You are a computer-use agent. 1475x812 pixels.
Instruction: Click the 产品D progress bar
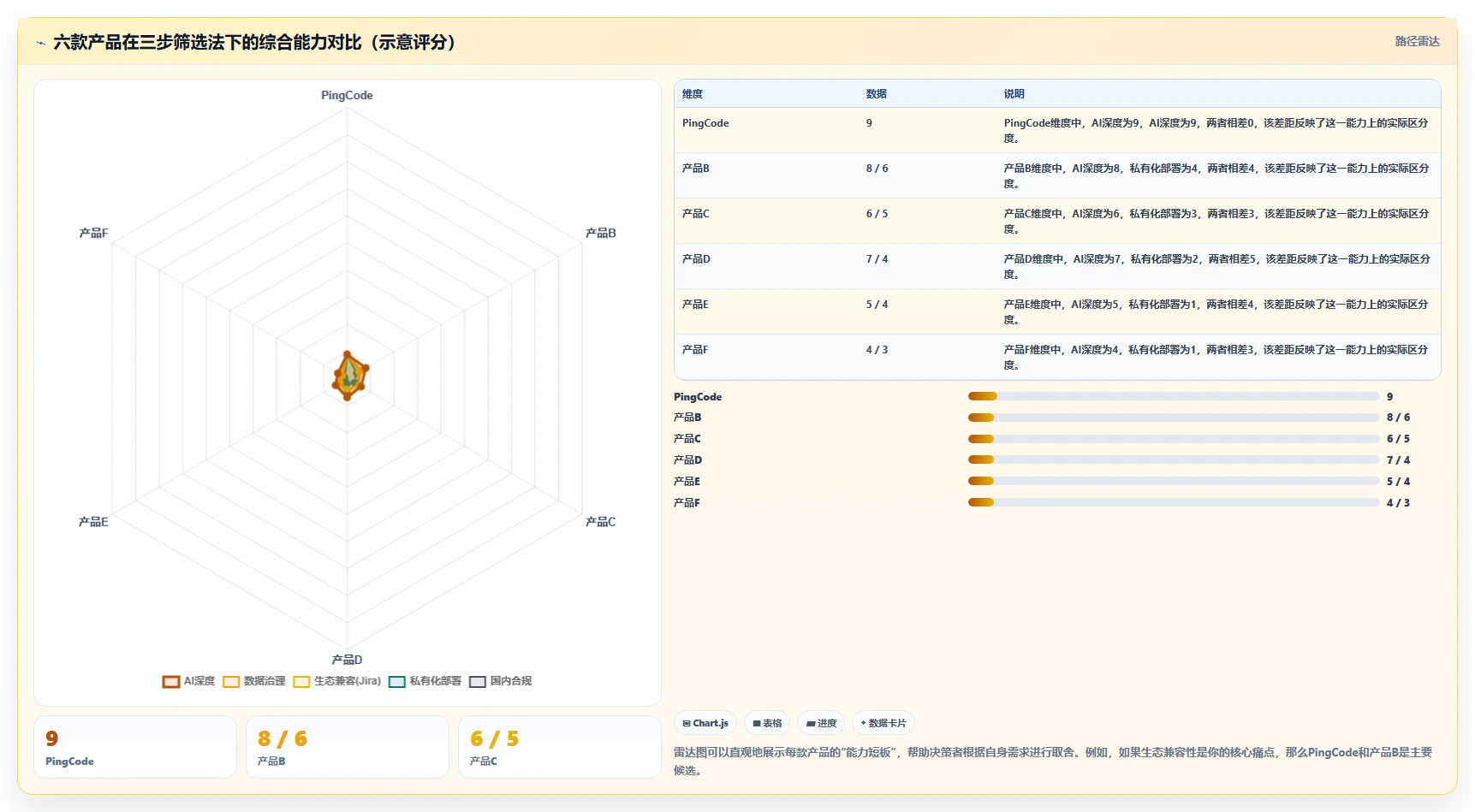[x=1174, y=459]
